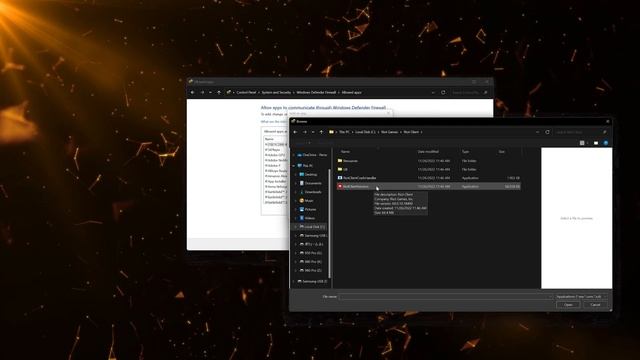
Task: Click search box in Allowed apps window
Action: pos(469,93)
